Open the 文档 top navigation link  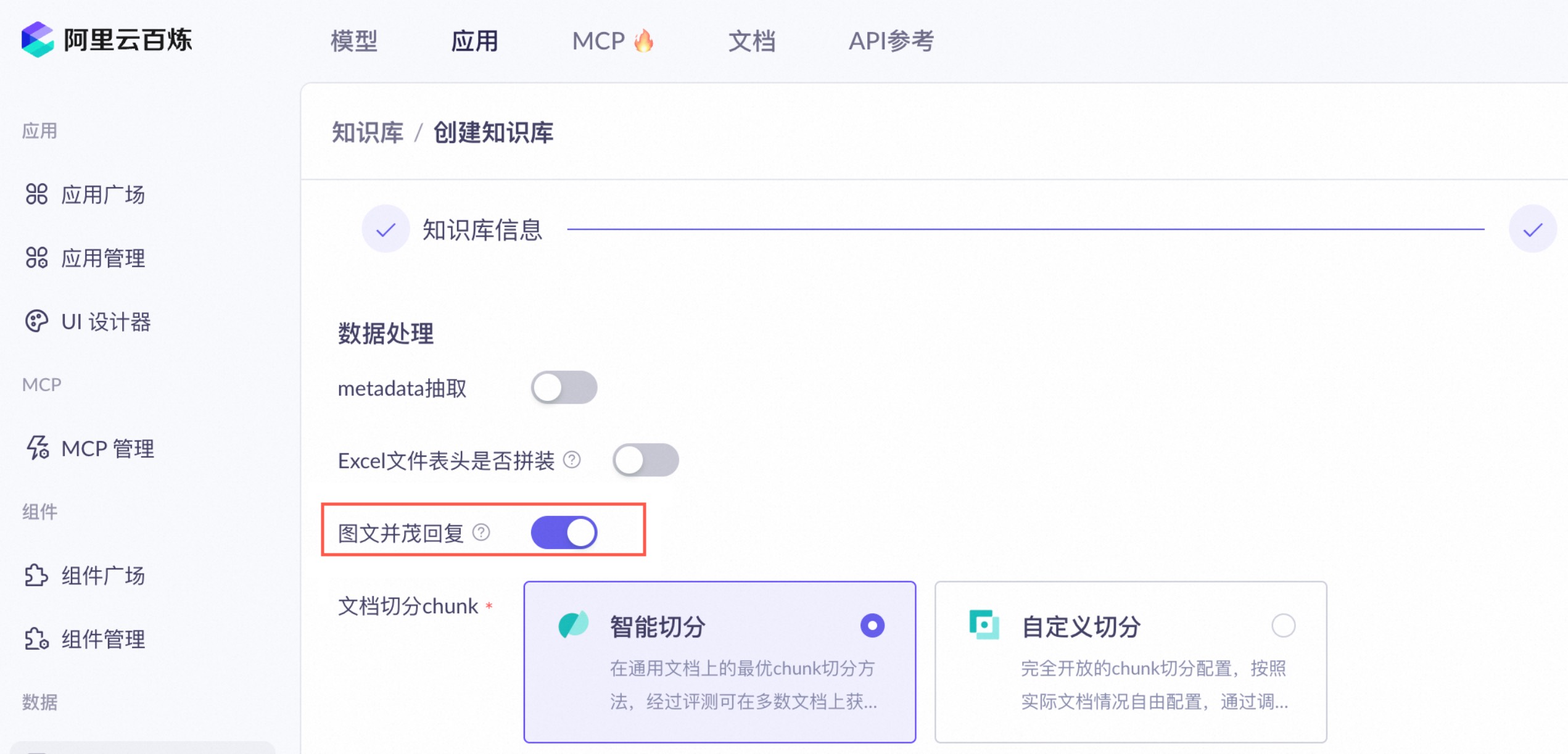pos(751,41)
